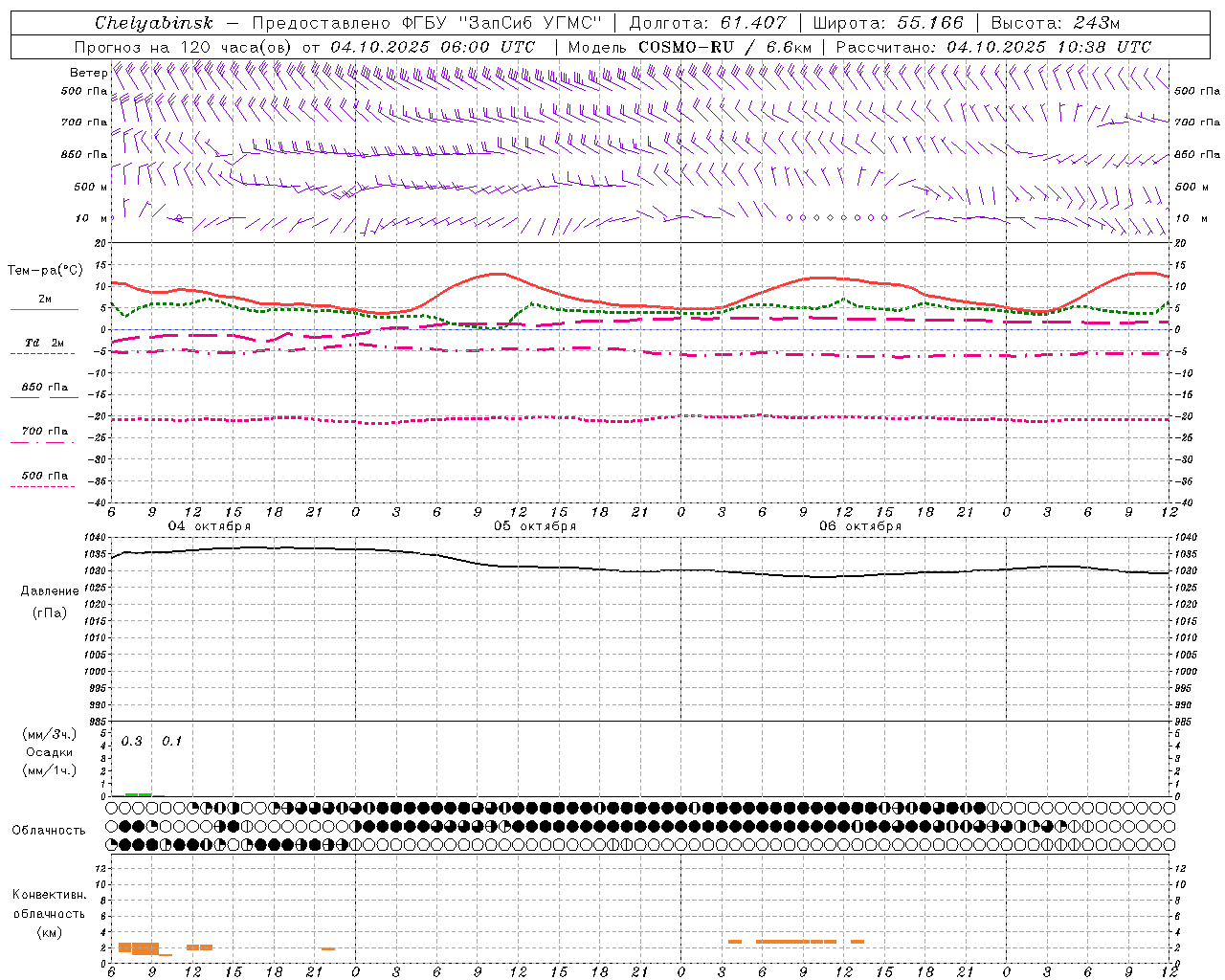
Task: Click the '05 октября' date label
Action: 535,526
